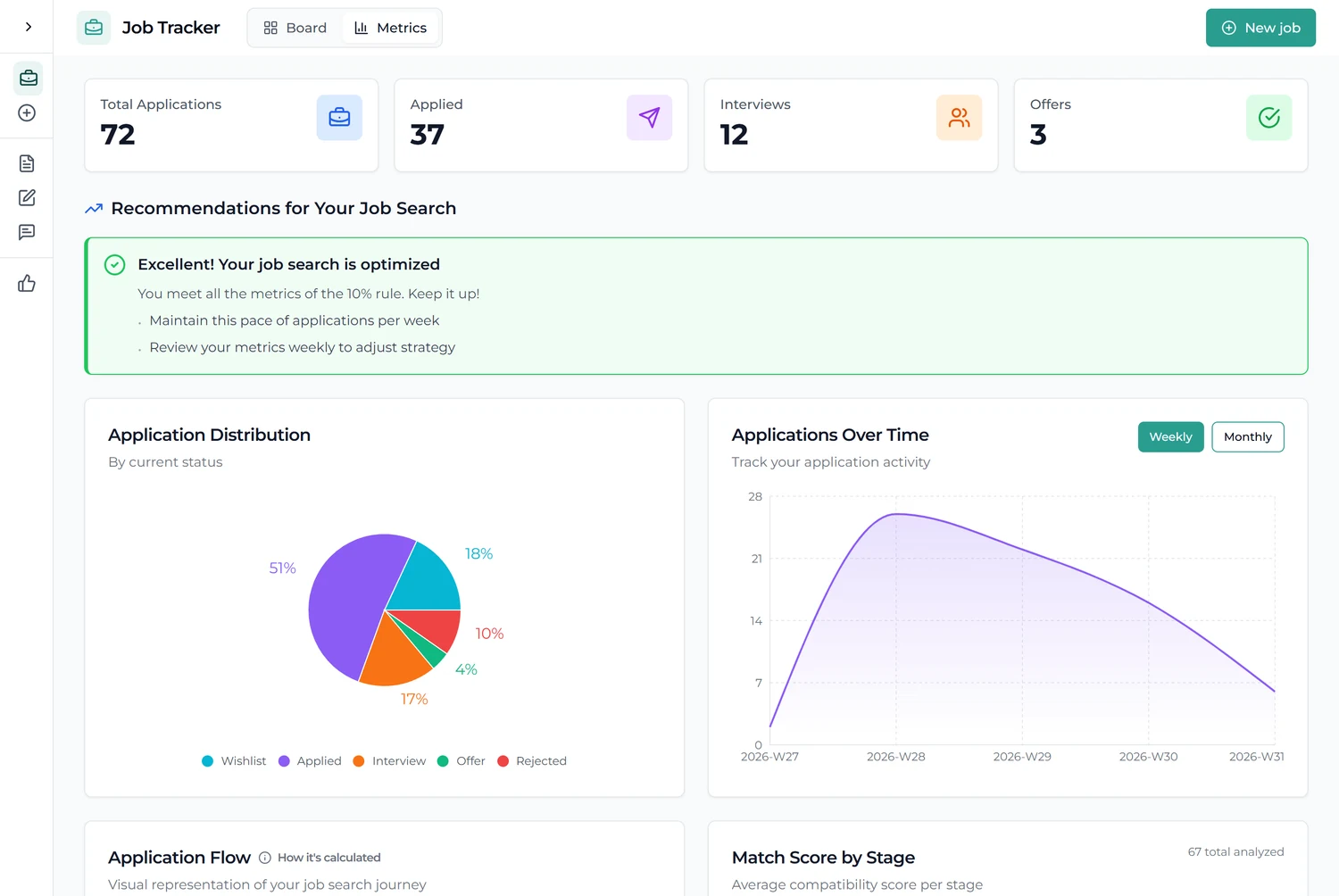Click the 2026-W28 axis label
The width and height of the screenshot is (1339, 896).
[x=895, y=757]
